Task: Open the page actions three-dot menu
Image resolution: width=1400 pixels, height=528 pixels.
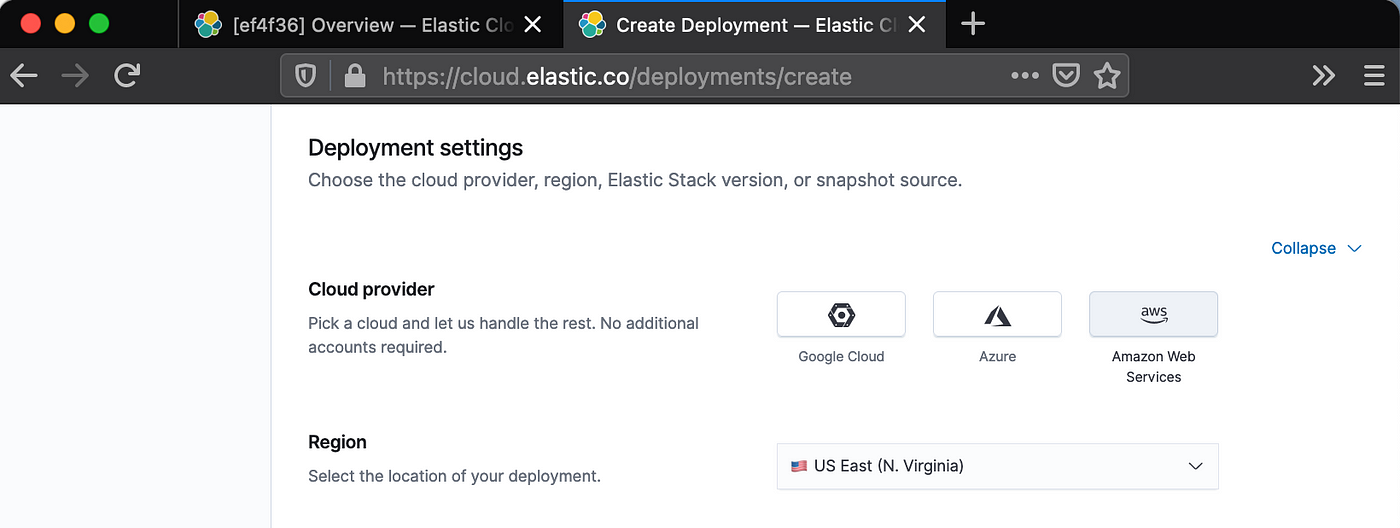Action: pyautogui.click(x=1025, y=76)
